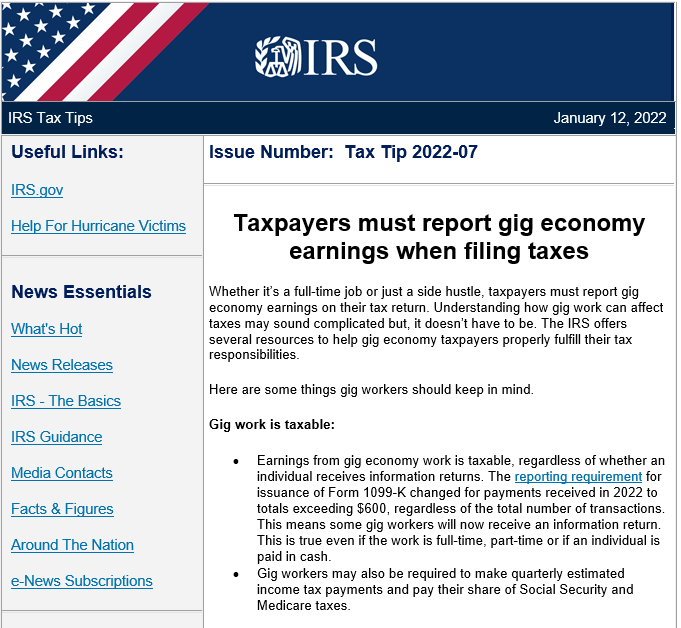
Task: Open Help For Hurricane Victims link
Action: click(98, 226)
